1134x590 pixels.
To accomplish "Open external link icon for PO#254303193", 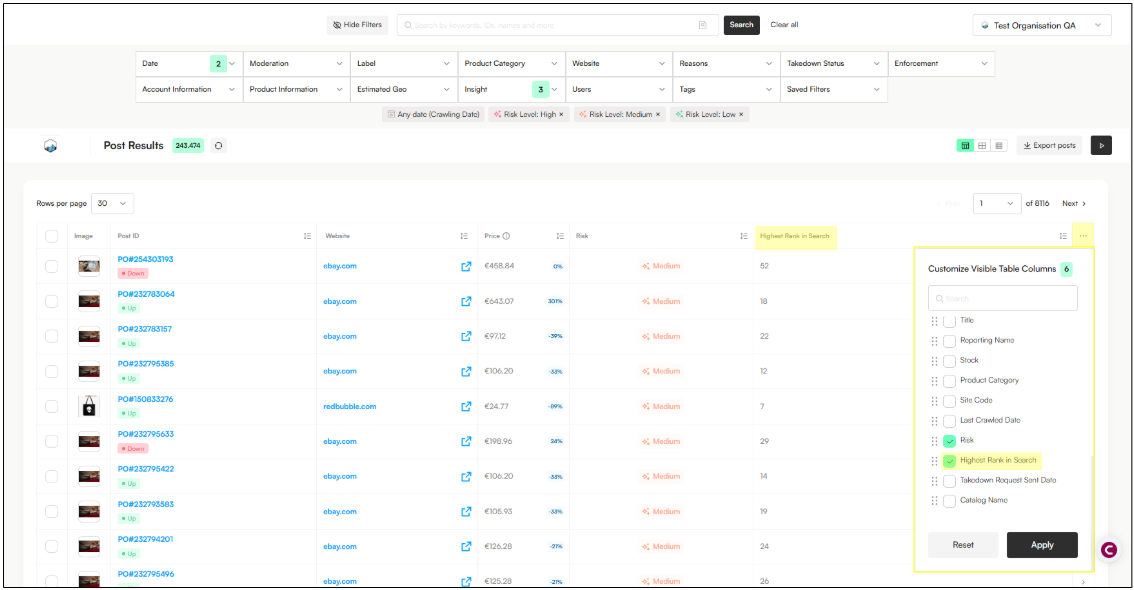I will click(466, 266).
